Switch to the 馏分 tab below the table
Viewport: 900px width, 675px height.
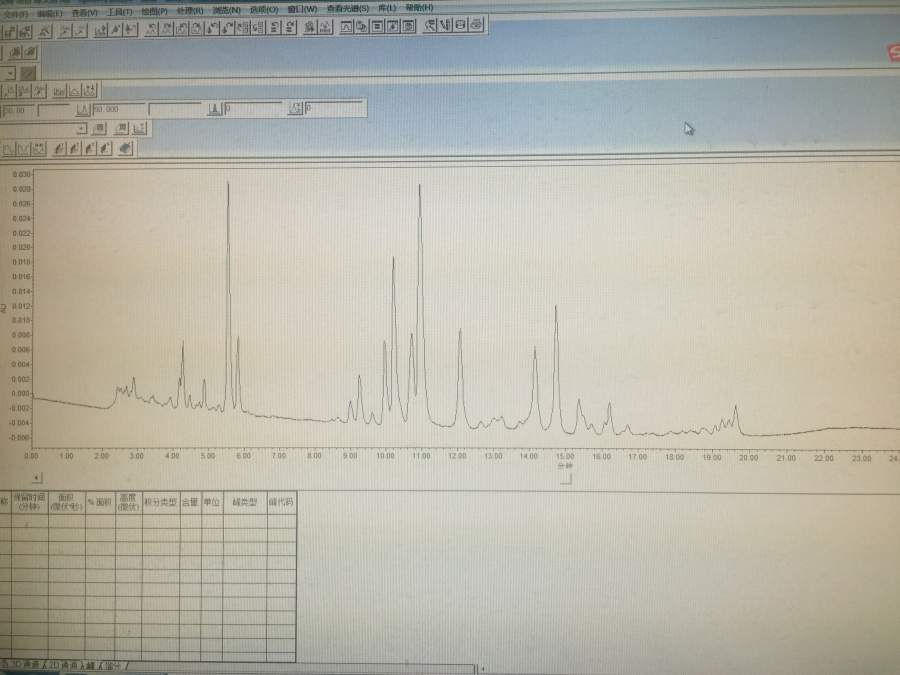pyautogui.click(x=112, y=666)
